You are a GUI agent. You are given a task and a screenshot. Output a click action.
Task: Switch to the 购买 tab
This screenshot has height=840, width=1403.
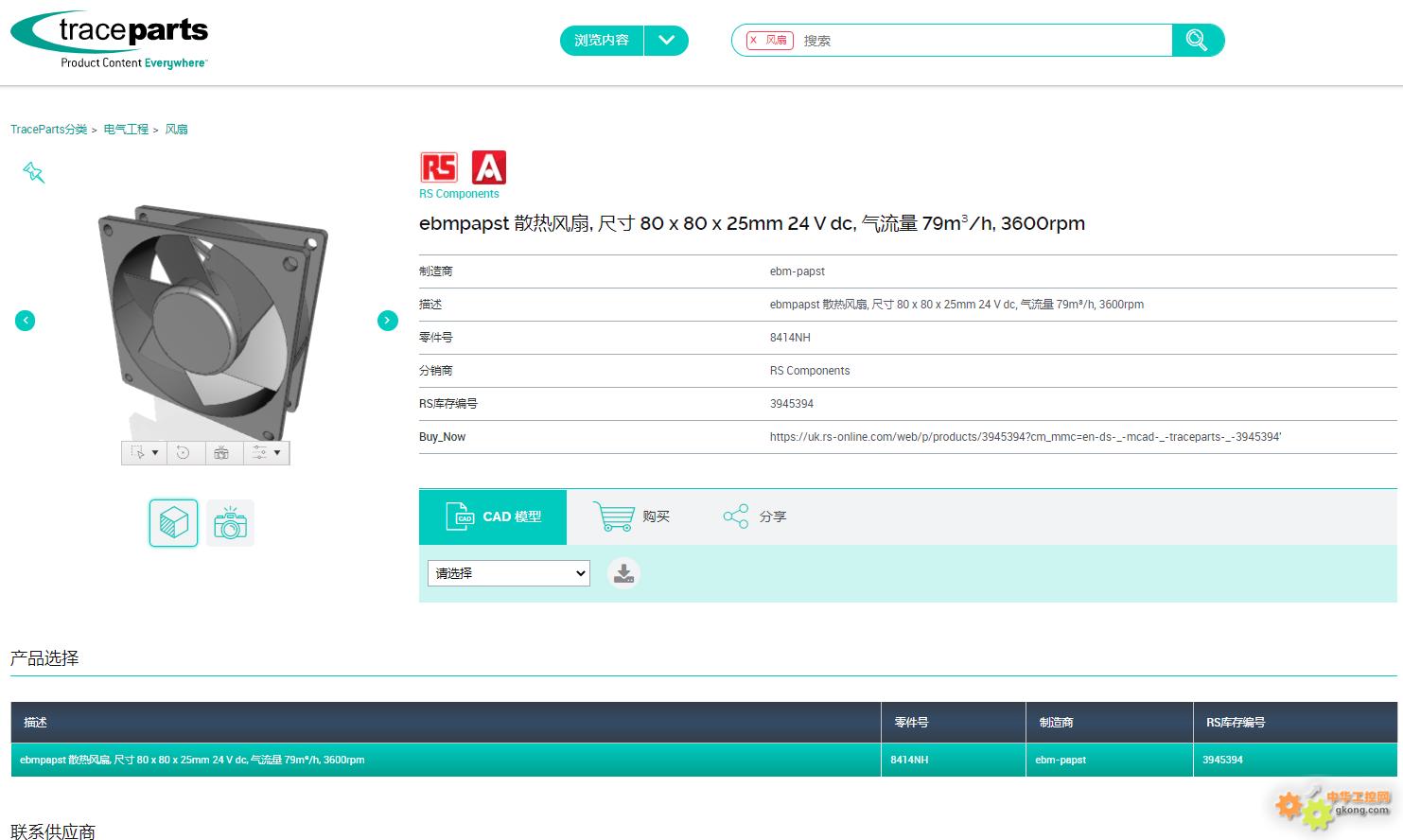pos(631,516)
